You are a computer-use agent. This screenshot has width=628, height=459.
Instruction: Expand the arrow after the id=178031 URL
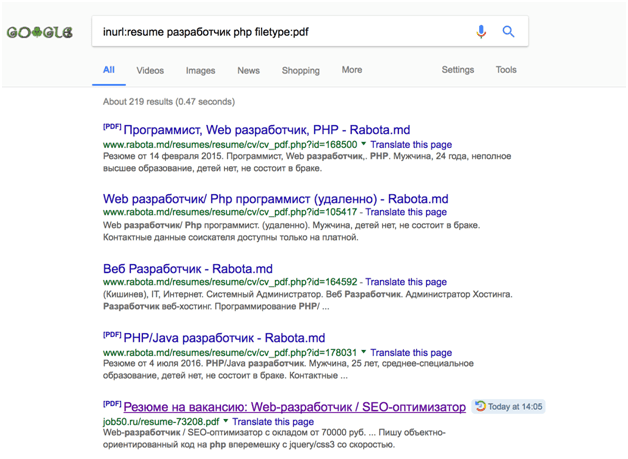click(364, 352)
